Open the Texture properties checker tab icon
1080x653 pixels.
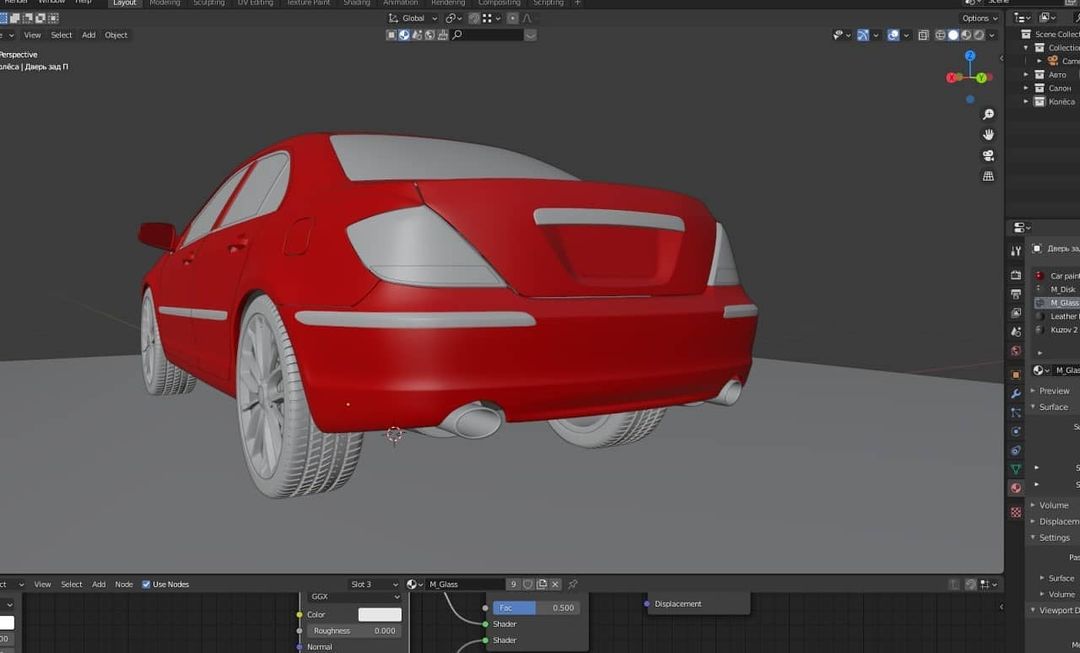pyautogui.click(x=1016, y=512)
